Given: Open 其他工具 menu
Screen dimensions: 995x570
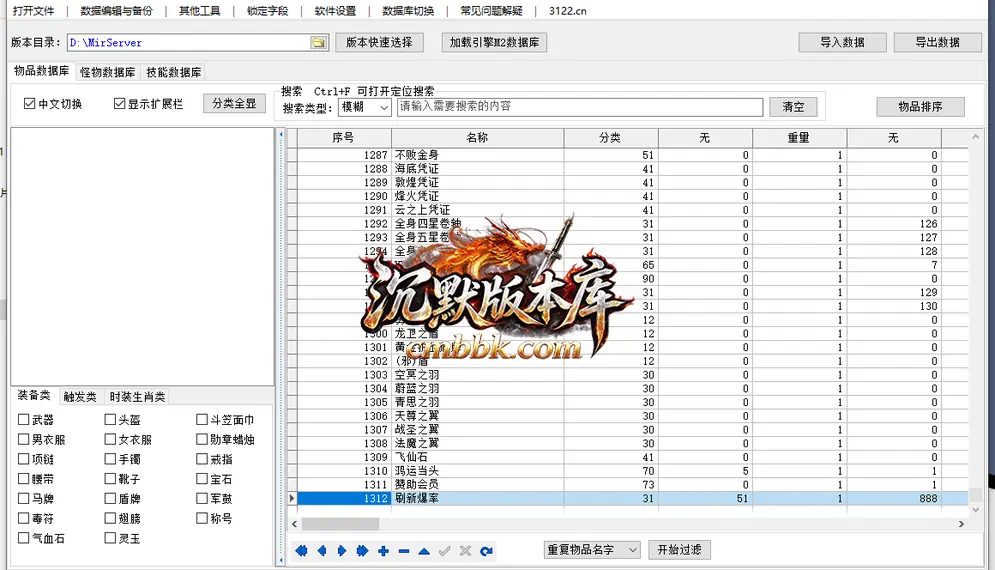Looking at the screenshot, I should (200, 11).
